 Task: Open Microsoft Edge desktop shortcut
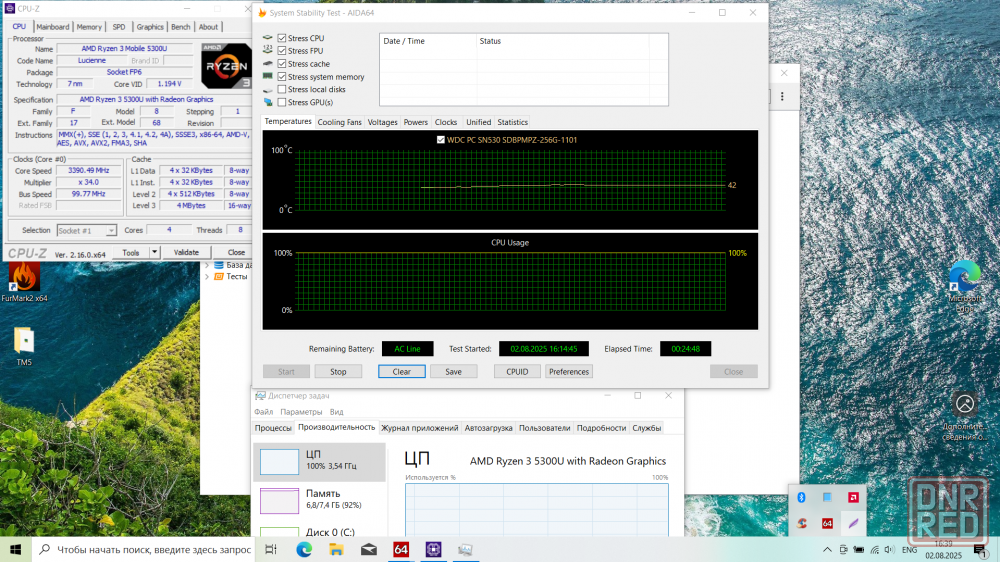click(965, 286)
